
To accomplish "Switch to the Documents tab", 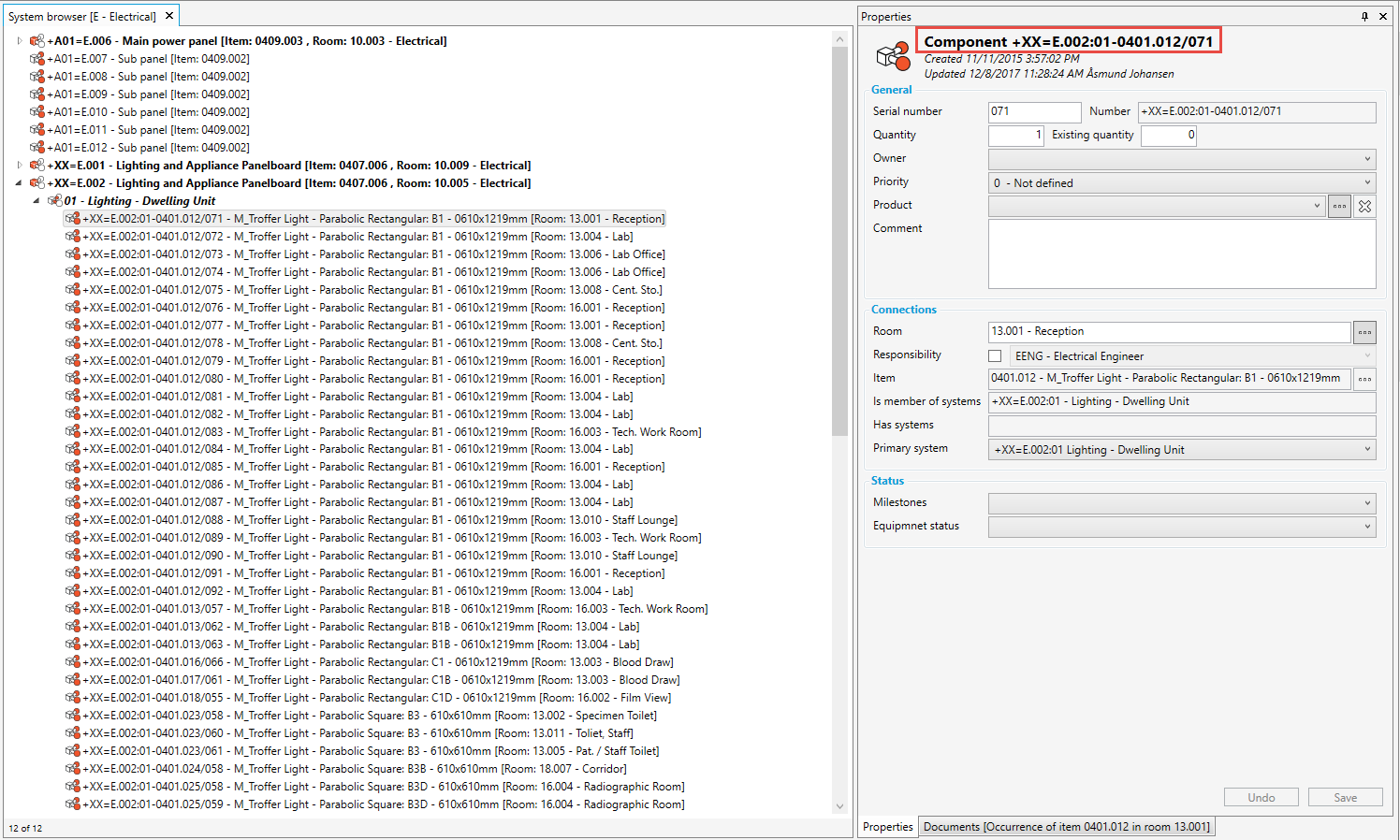I will (1066, 827).
